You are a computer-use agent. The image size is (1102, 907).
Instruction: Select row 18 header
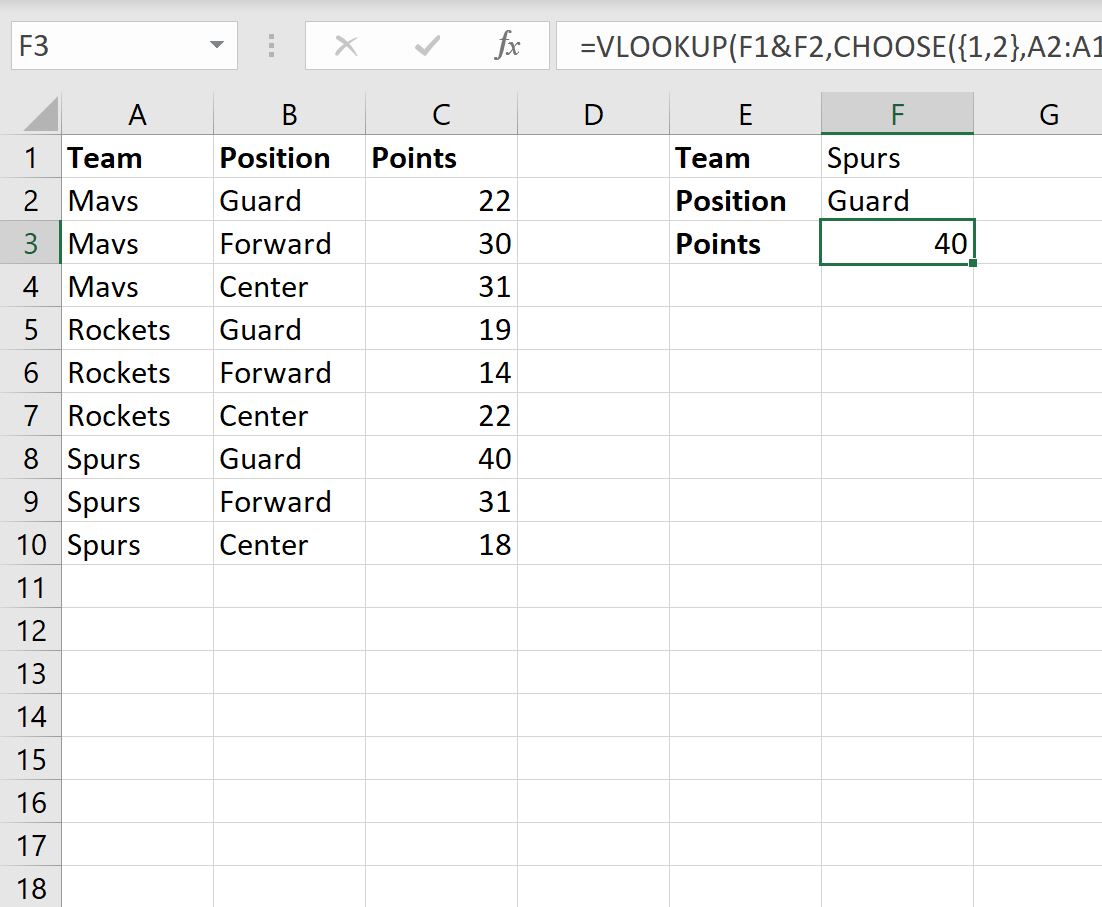pos(30,889)
